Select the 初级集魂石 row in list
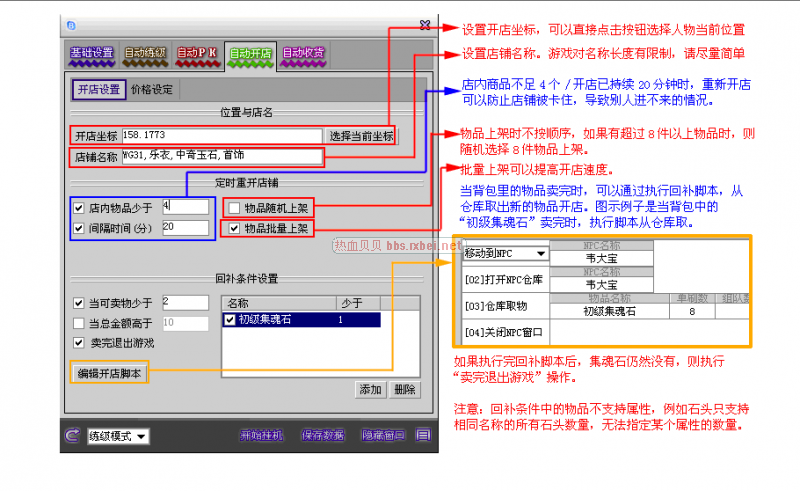The image size is (800, 491). [300, 320]
